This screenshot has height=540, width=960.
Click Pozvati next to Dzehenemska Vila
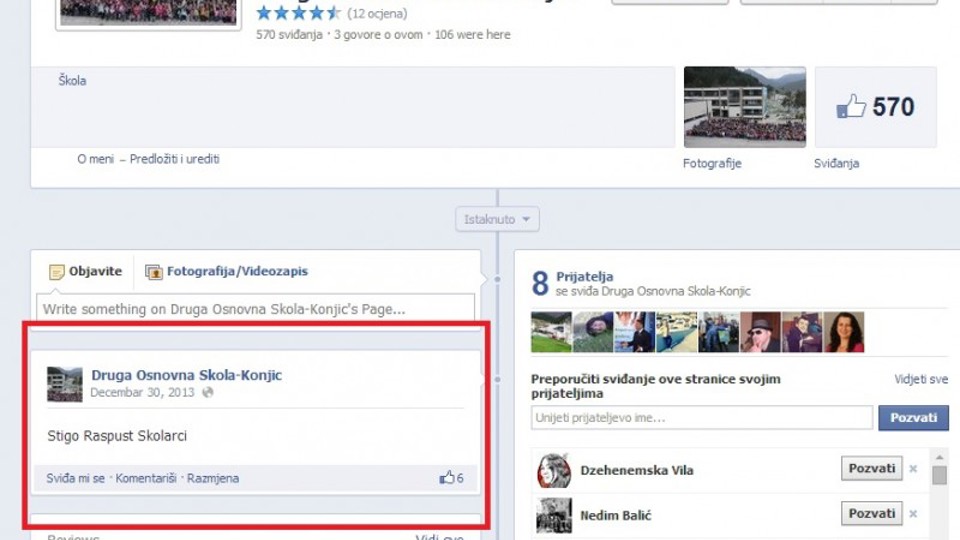click(871, 468)
